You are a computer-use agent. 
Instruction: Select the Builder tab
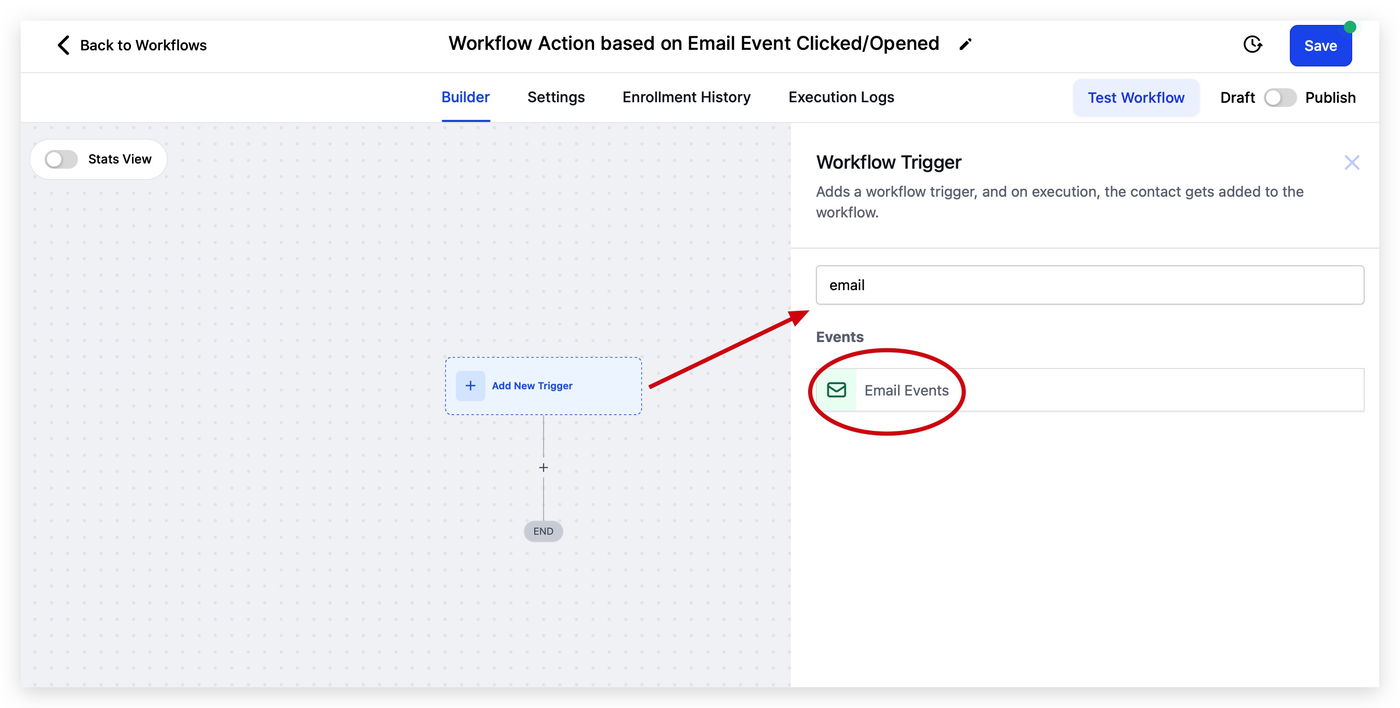465,97
